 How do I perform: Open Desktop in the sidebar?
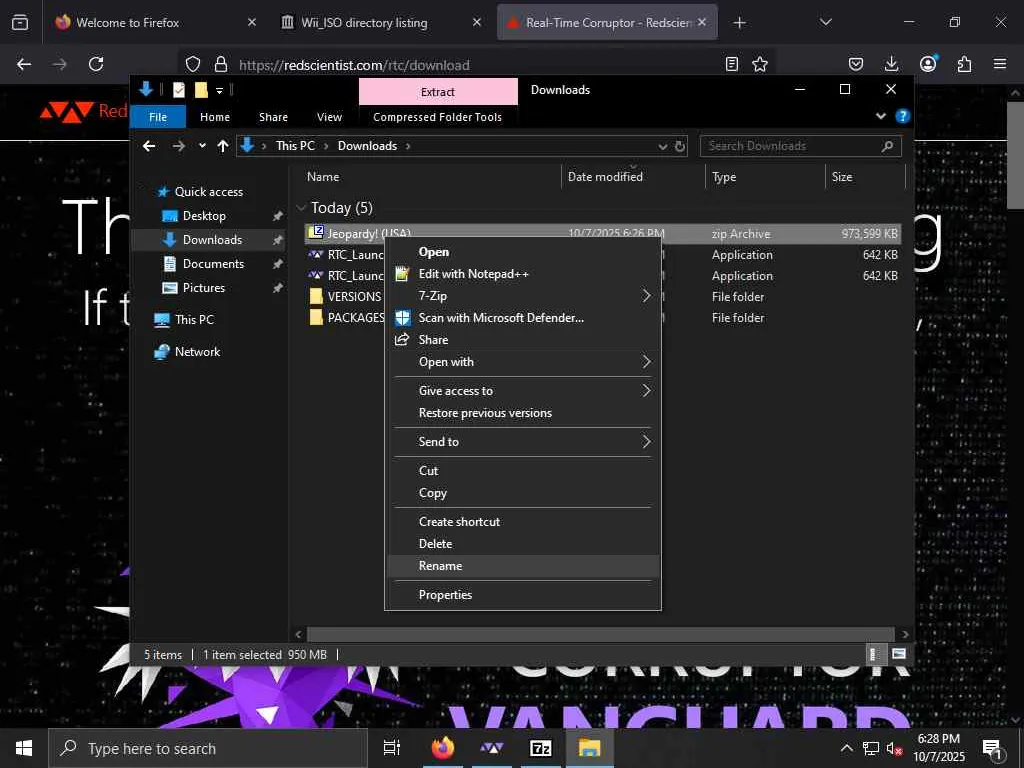tap(204, 216)
